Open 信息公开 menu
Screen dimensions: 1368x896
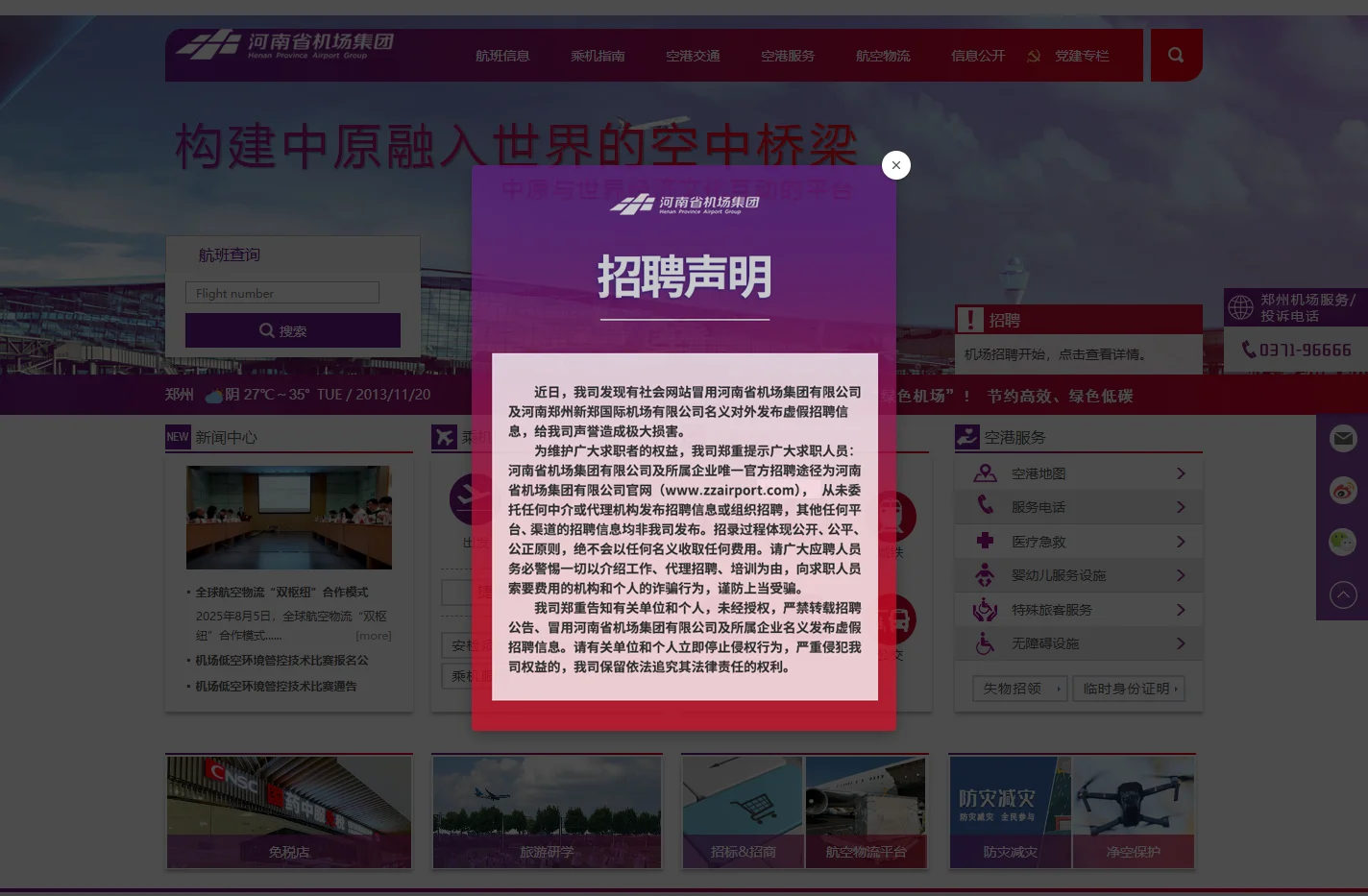978,56
